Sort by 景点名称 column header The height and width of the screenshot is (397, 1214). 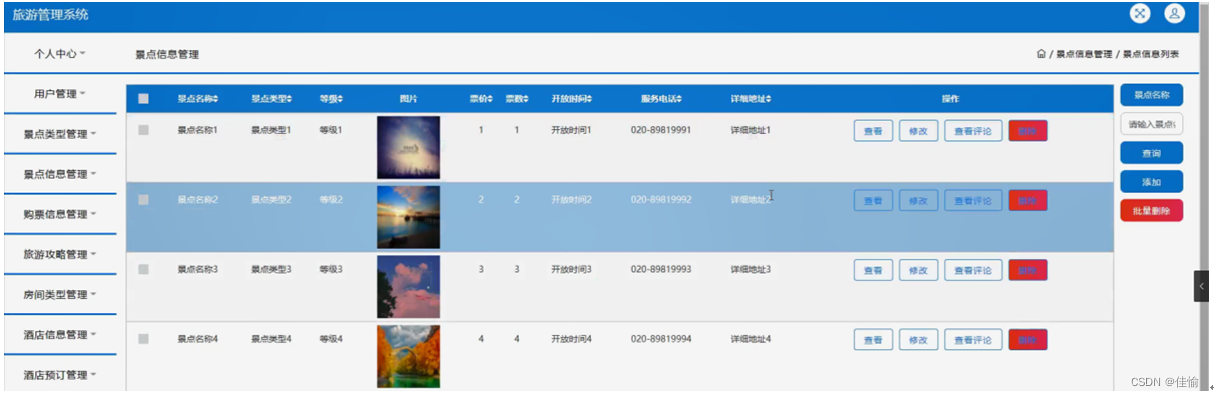point(198,99)
